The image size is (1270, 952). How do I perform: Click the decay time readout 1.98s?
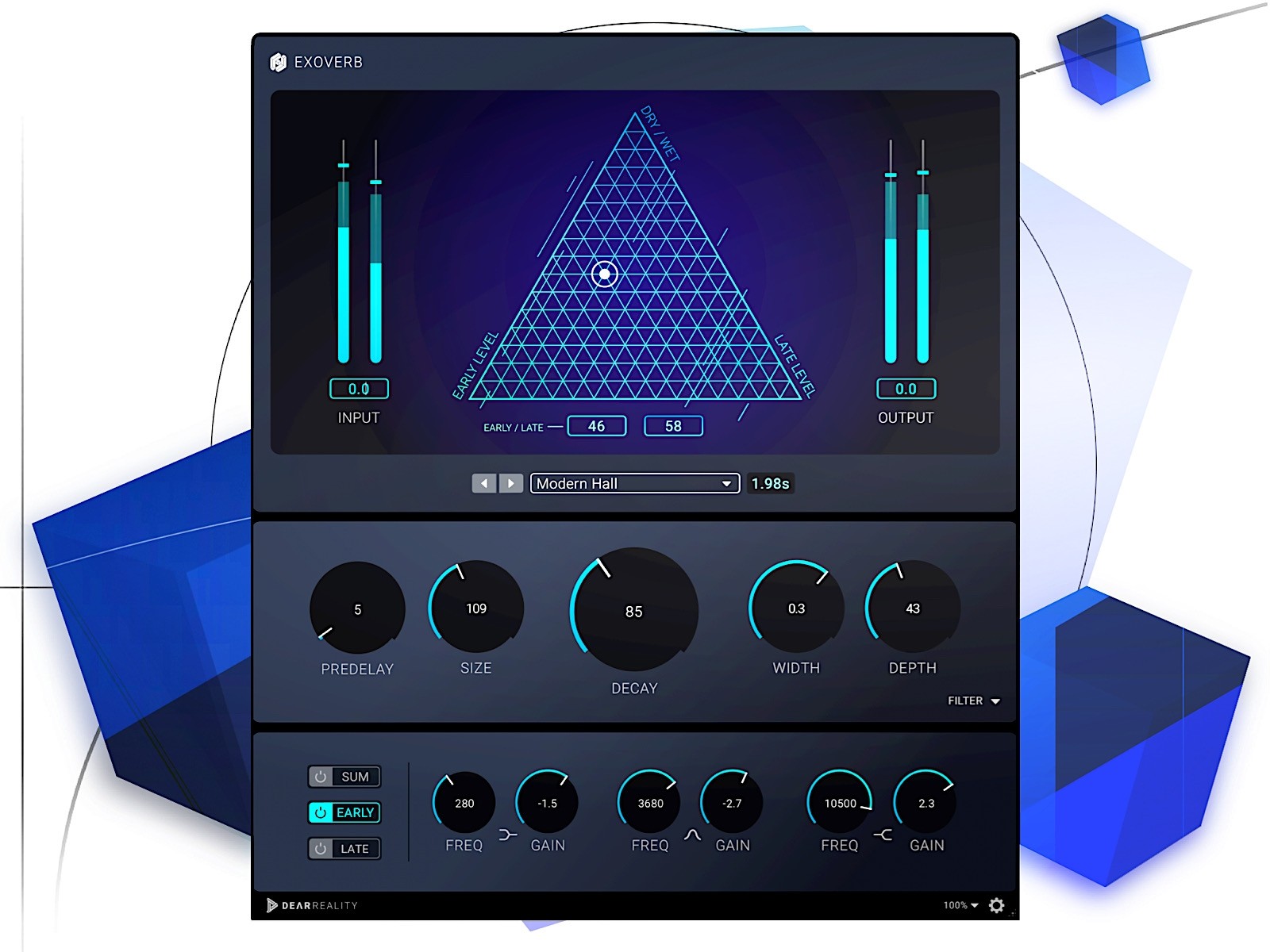(770, 483)
